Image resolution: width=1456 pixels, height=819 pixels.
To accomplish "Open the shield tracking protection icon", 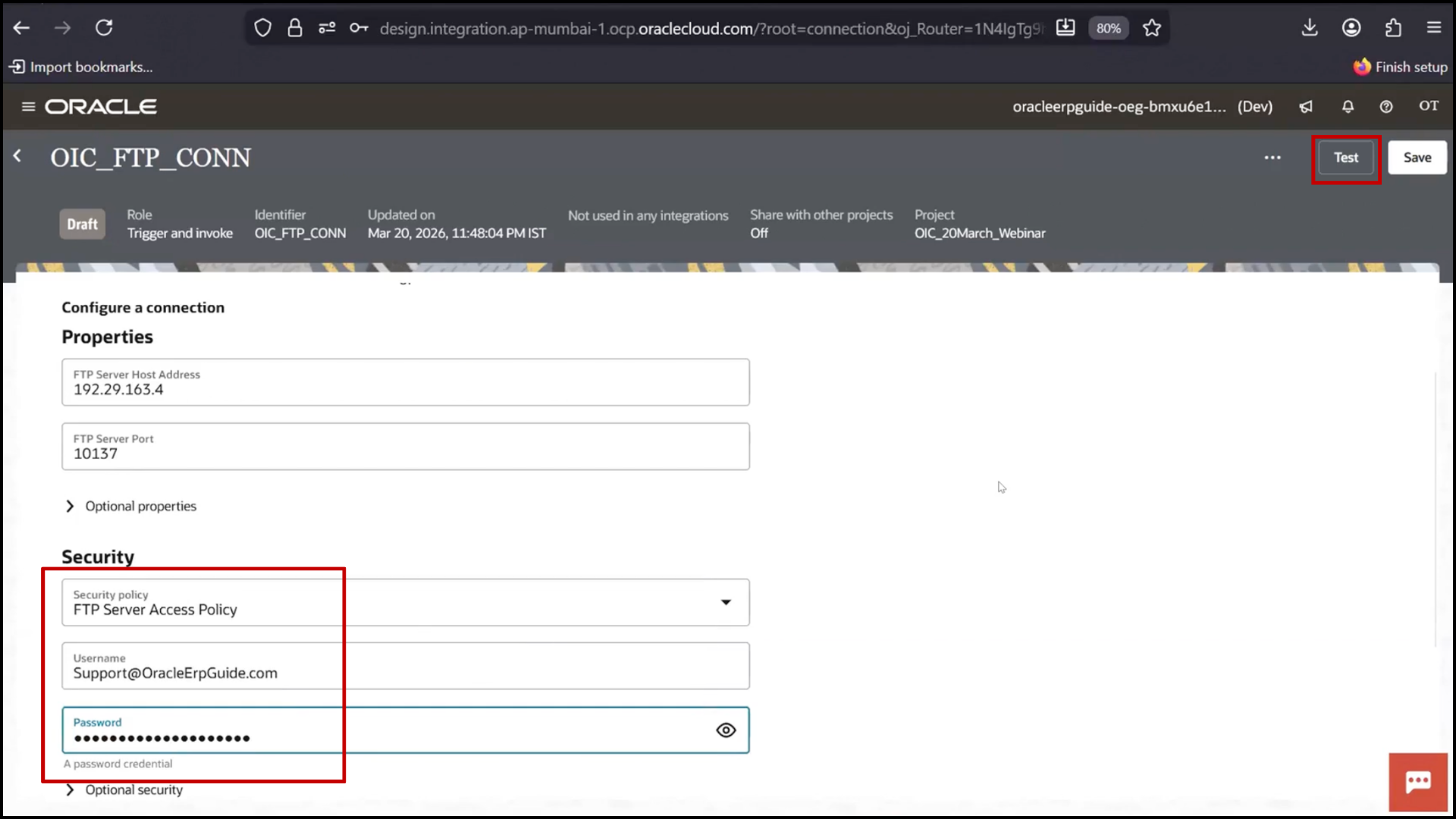I will (262, 28).
